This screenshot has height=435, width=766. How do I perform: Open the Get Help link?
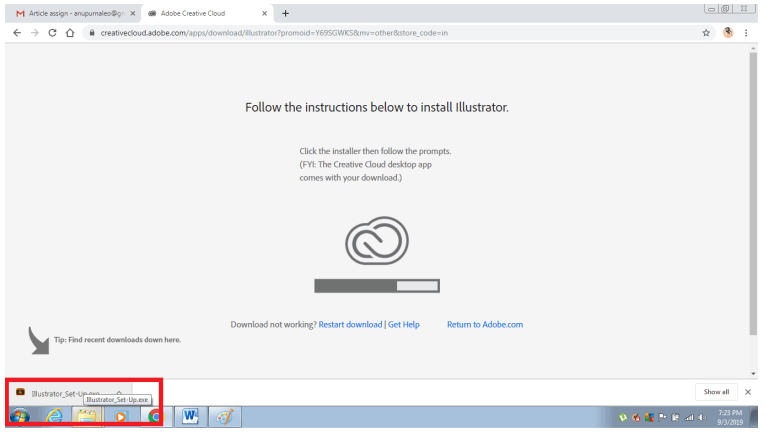403,324
